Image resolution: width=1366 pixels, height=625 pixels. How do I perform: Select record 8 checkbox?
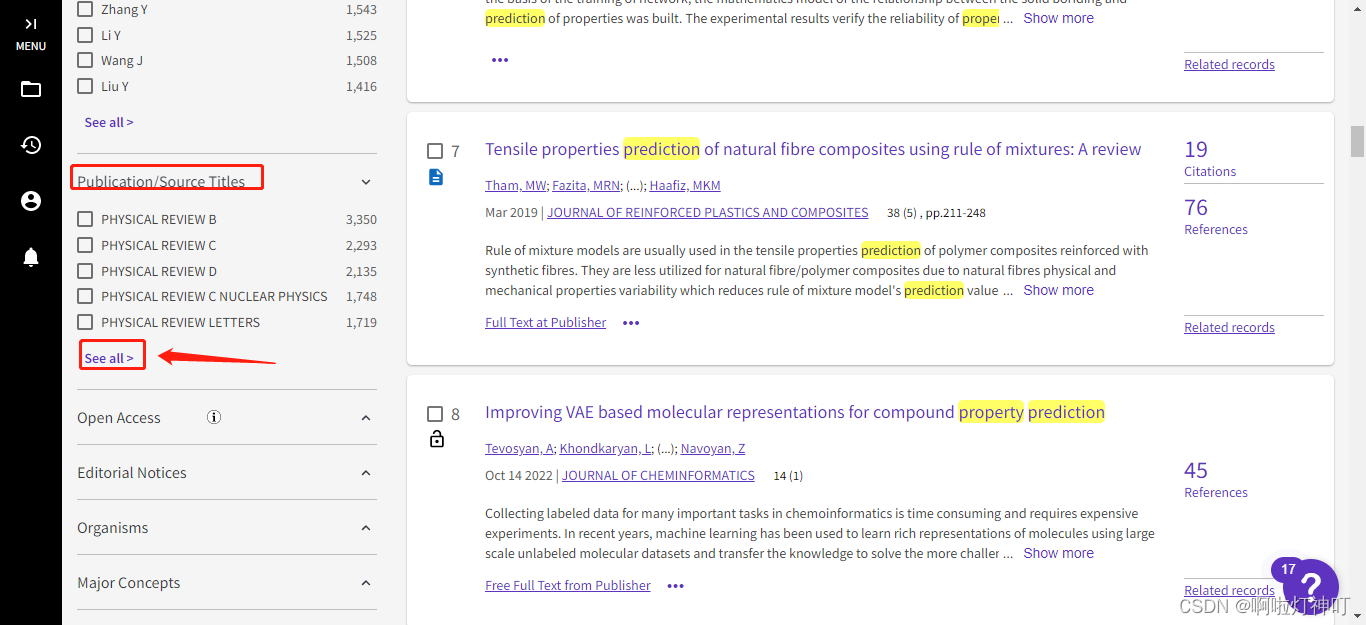click(435, 414)
